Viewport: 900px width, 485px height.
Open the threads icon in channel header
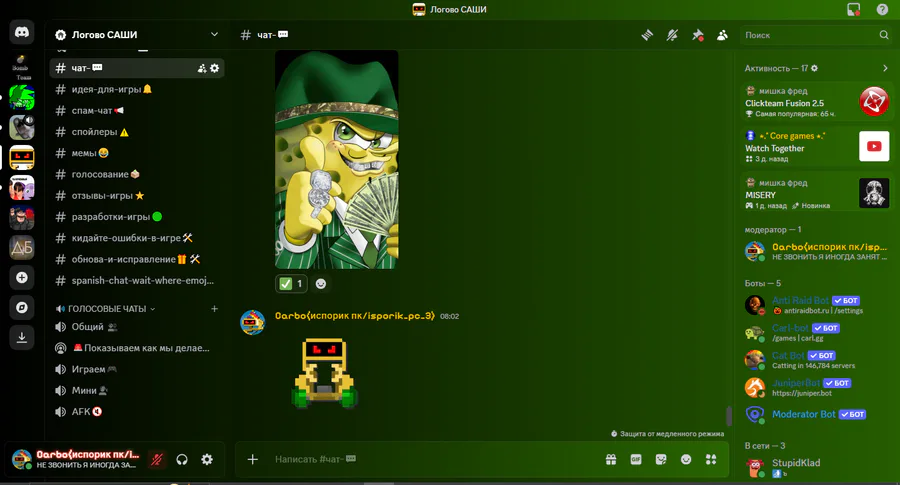coord(647,35)
